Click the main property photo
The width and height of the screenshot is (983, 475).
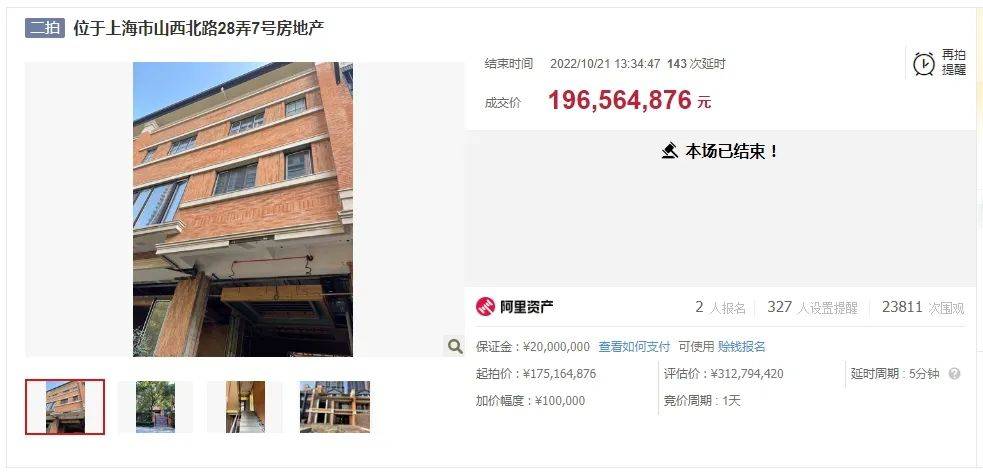(243, 209)
